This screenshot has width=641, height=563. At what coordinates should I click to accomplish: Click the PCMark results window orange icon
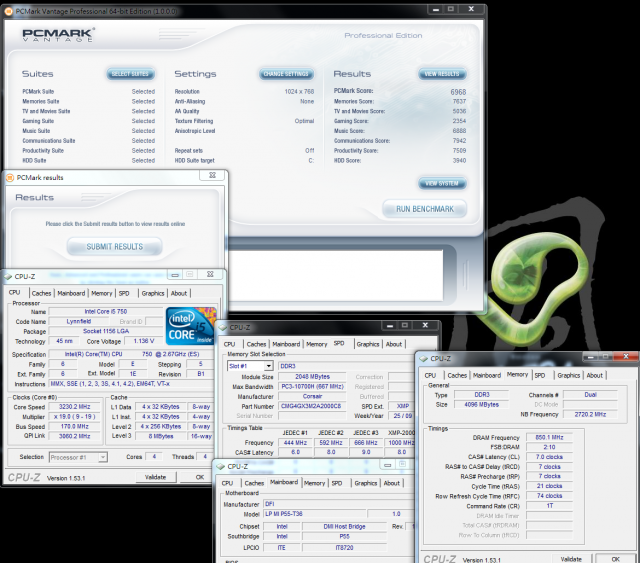tap(10, 177)
